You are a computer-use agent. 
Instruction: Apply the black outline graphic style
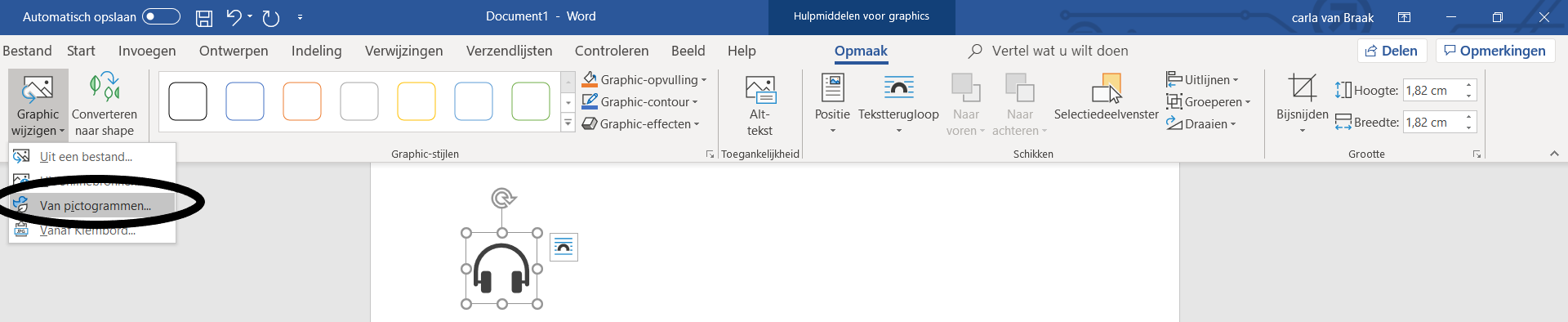point(188,101)
